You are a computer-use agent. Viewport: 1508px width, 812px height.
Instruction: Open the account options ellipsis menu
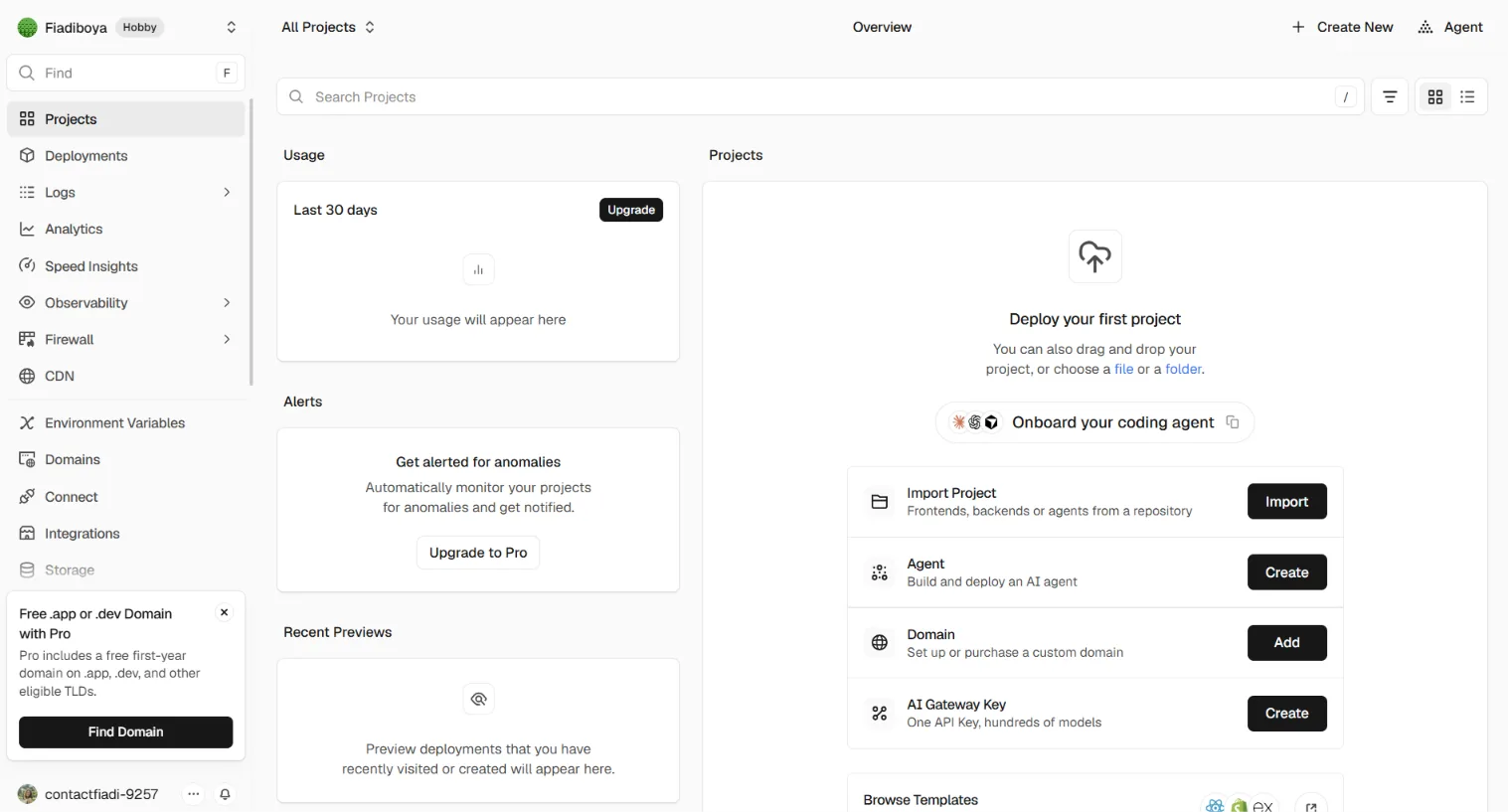click(194, 794)
